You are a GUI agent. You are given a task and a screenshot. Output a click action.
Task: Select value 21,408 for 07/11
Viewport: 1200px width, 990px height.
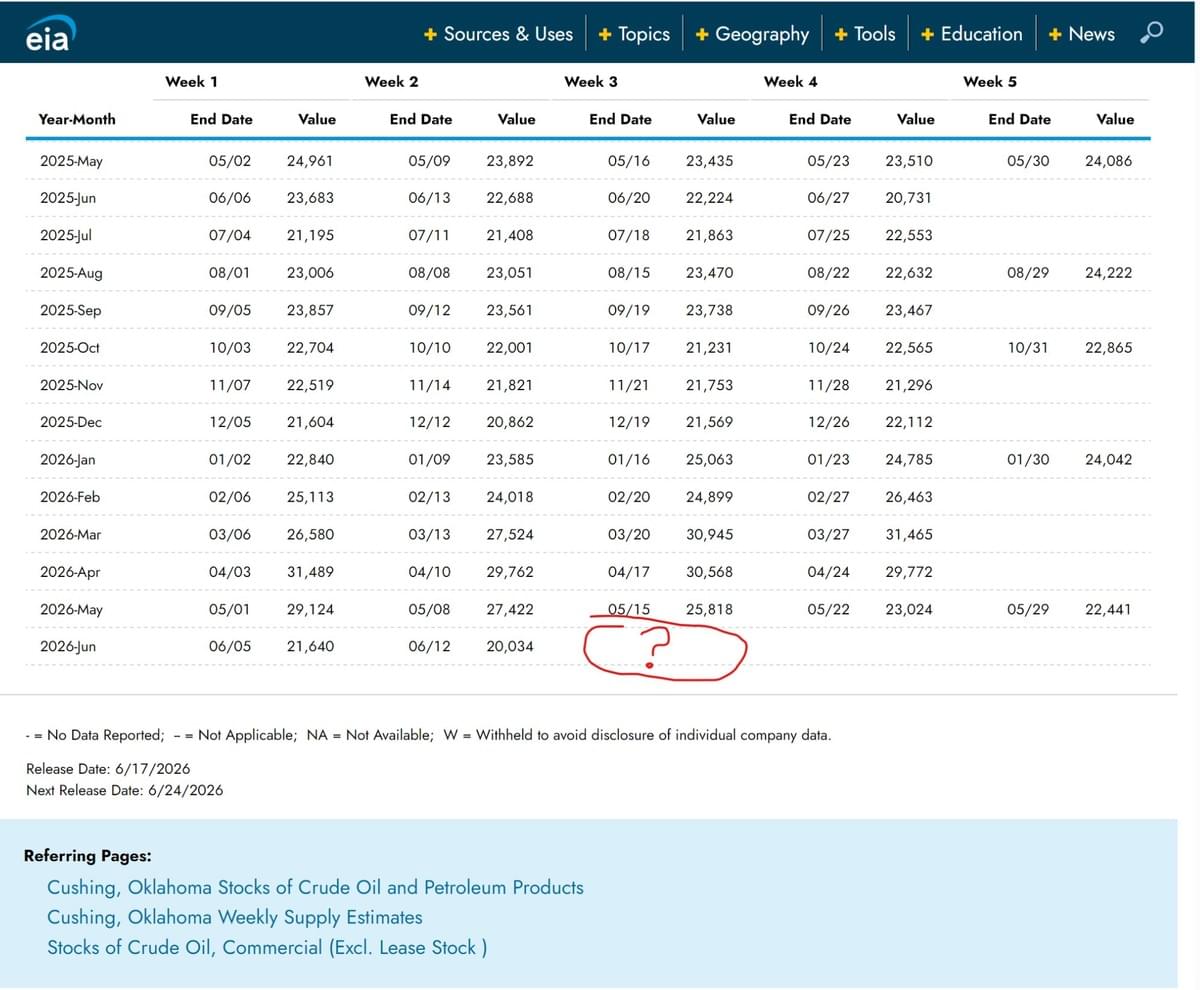click(510, 235)
